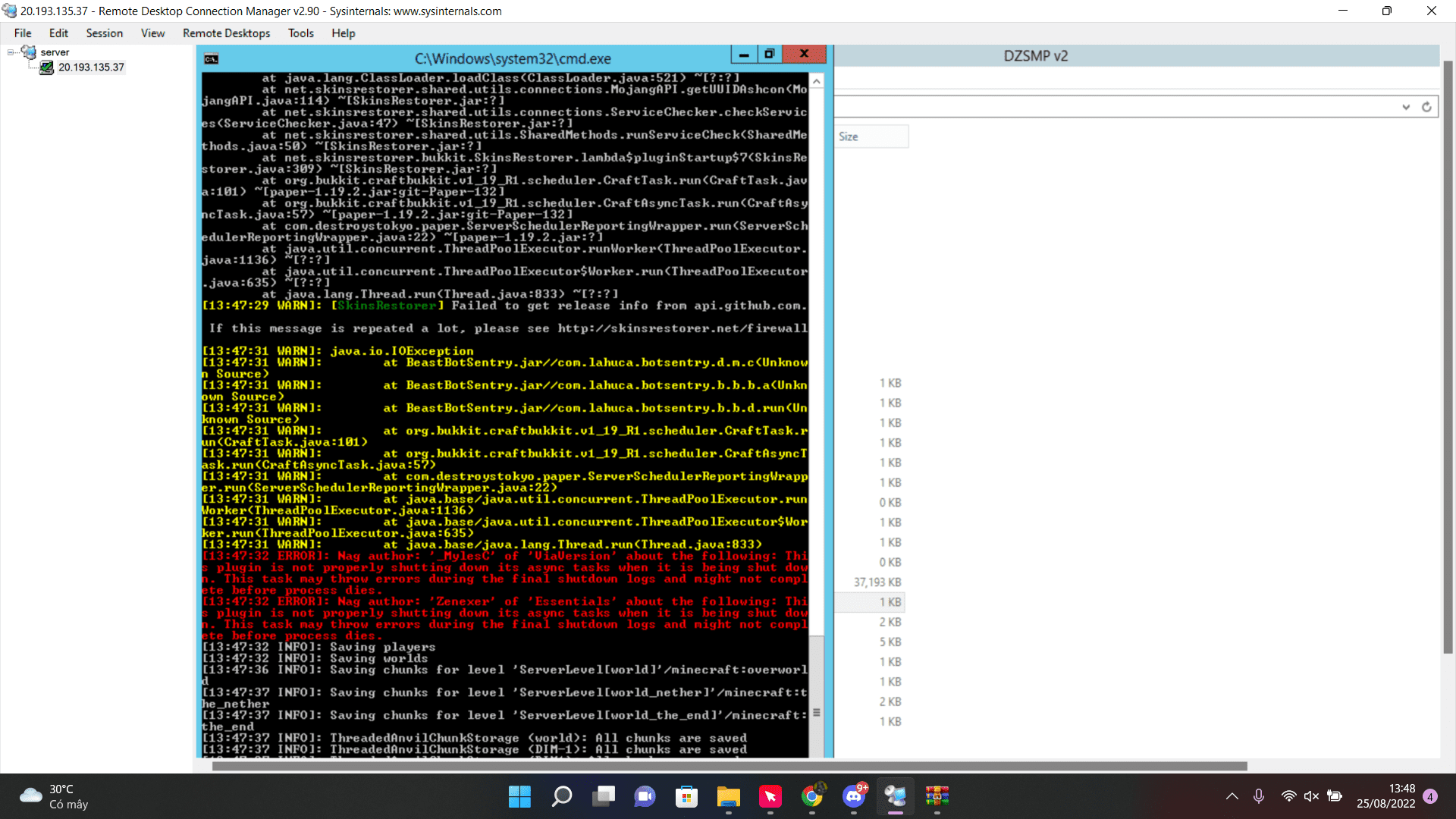Open Discord from the taskbar

854,796
